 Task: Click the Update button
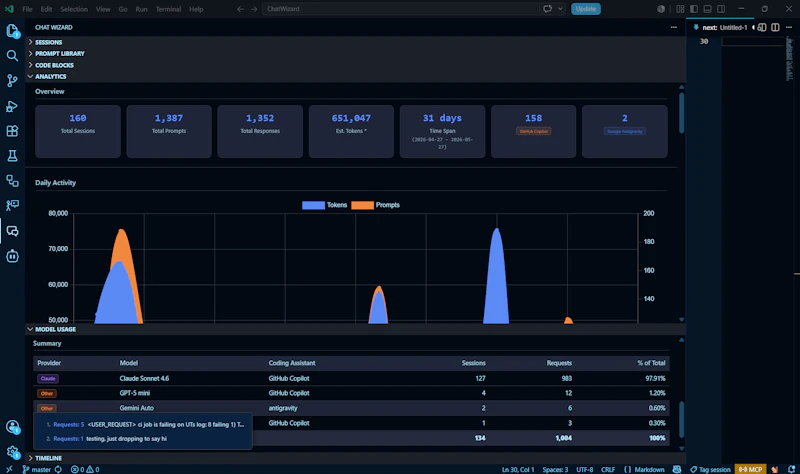click(586, 9)
